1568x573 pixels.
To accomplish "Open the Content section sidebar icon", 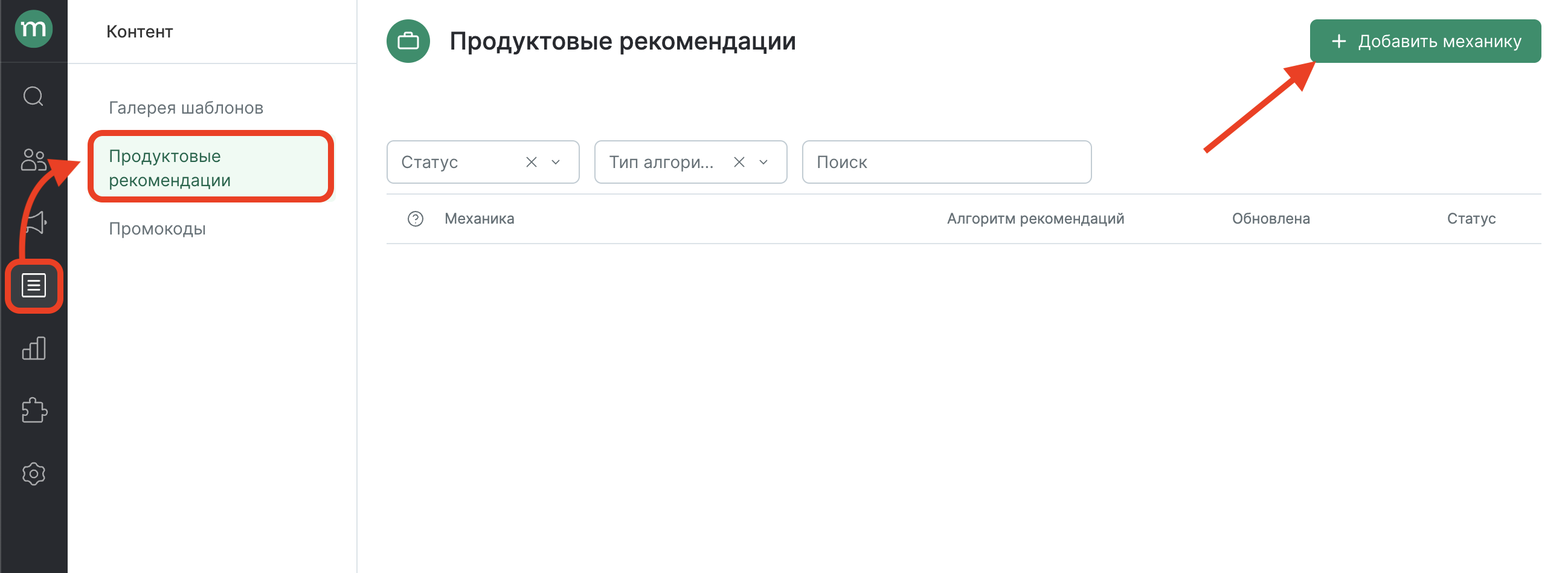I will pyautogui.click(x=33, y=285).
